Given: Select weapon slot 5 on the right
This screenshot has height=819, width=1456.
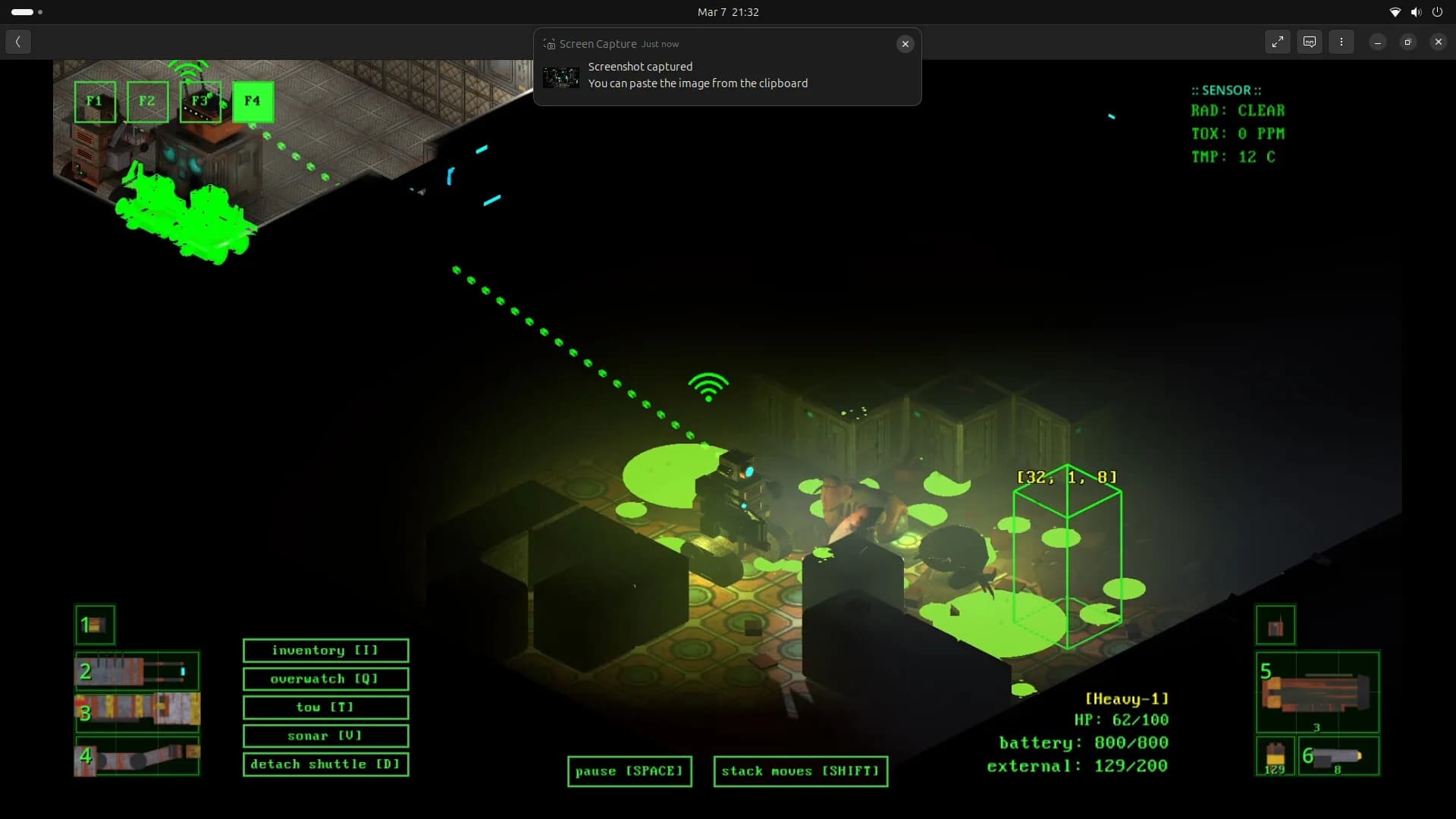Looking at the screenshot, I should click(x=1317, y=692).
